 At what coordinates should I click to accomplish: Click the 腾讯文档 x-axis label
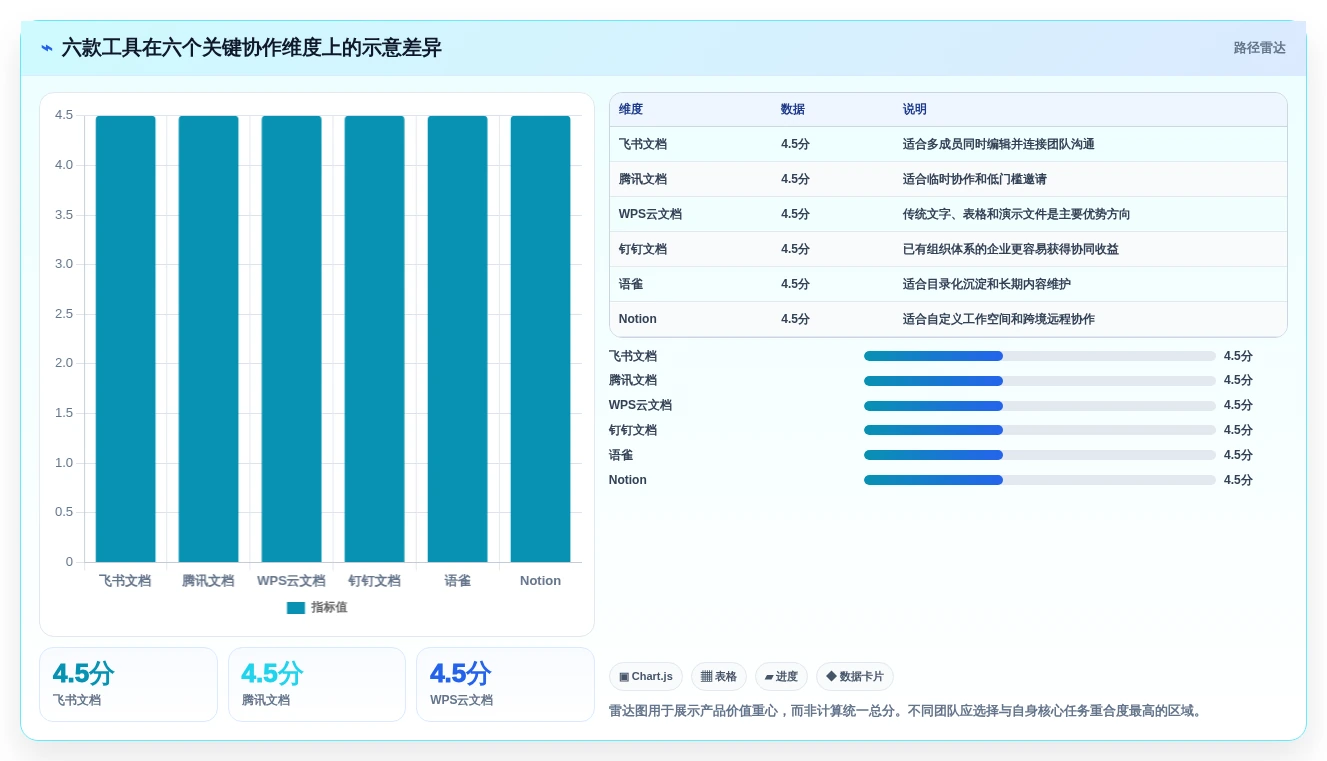pos(208,581)
